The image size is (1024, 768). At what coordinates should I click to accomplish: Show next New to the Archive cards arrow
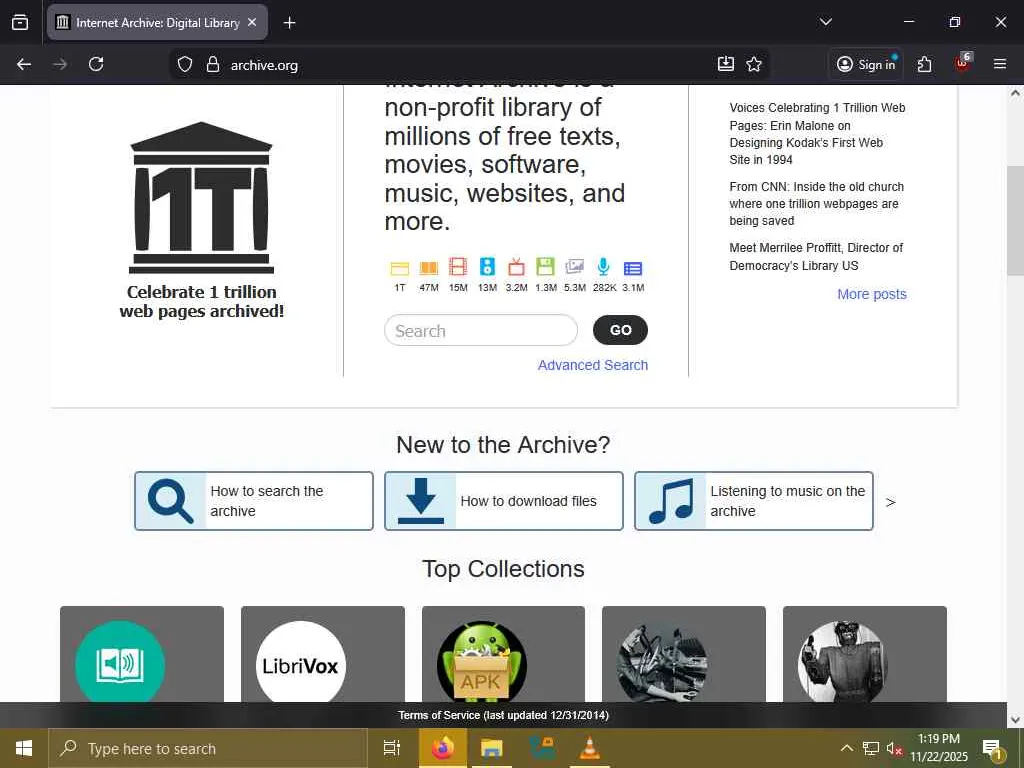(x=890, y=502)
